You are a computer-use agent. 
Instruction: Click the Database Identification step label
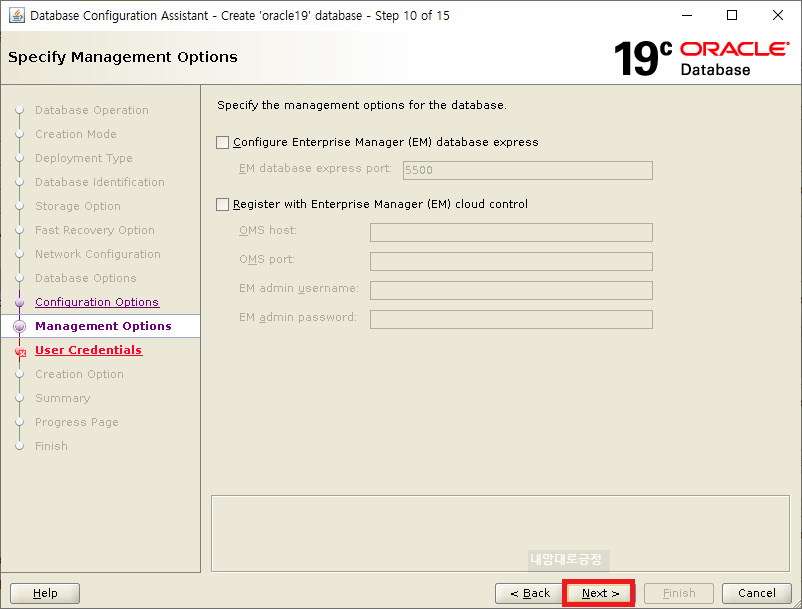pos(100,183)
